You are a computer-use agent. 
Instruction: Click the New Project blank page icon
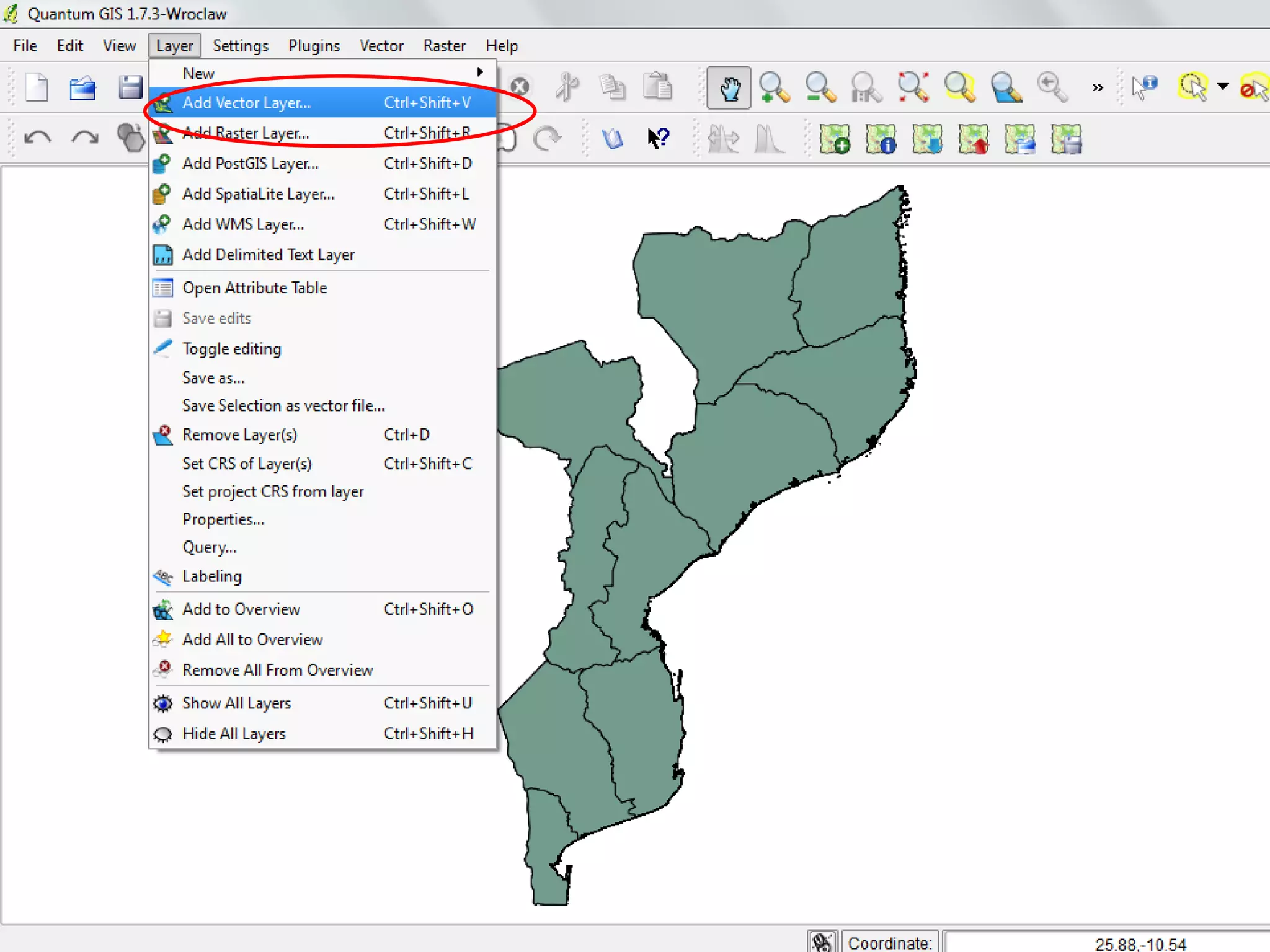coord(37,88)
